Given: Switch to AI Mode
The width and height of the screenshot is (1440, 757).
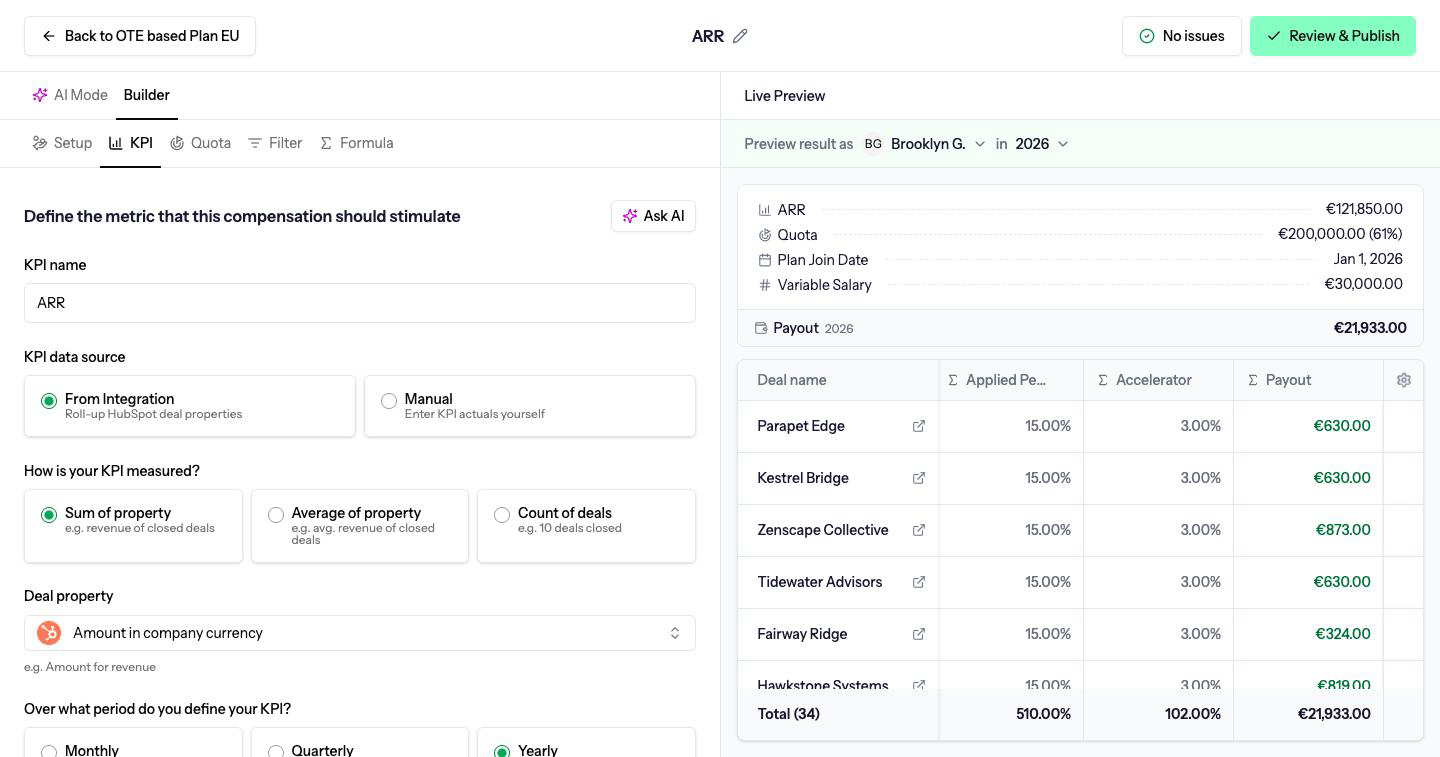Looking at the screenshot, I should (x=70, y=95).
